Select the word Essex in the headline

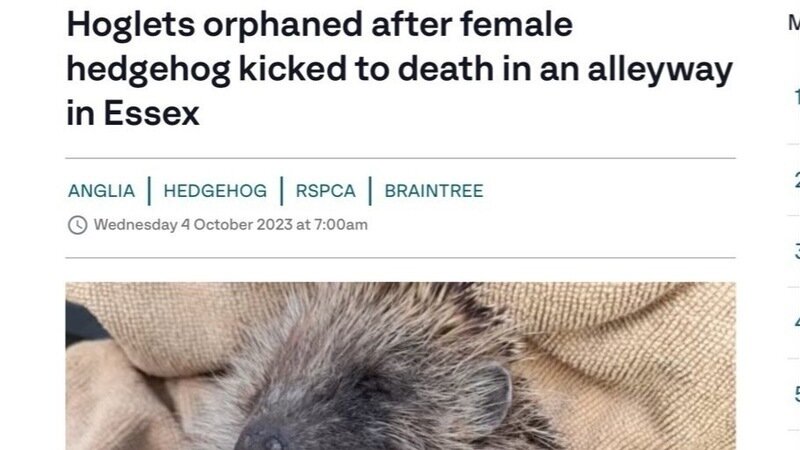[152, 113]
